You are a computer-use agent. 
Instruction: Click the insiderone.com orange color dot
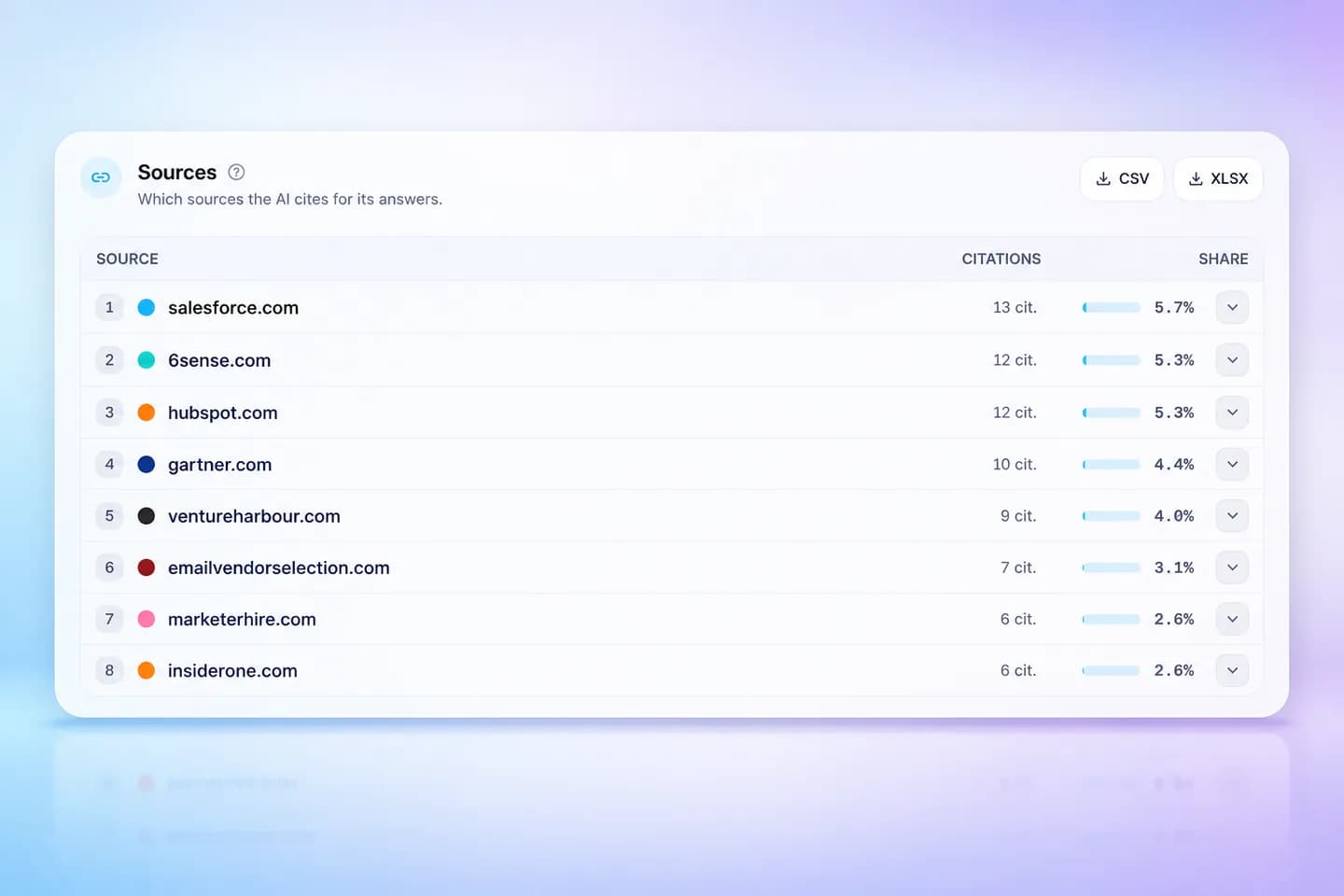pyautogui.click(x=147, y=670)
